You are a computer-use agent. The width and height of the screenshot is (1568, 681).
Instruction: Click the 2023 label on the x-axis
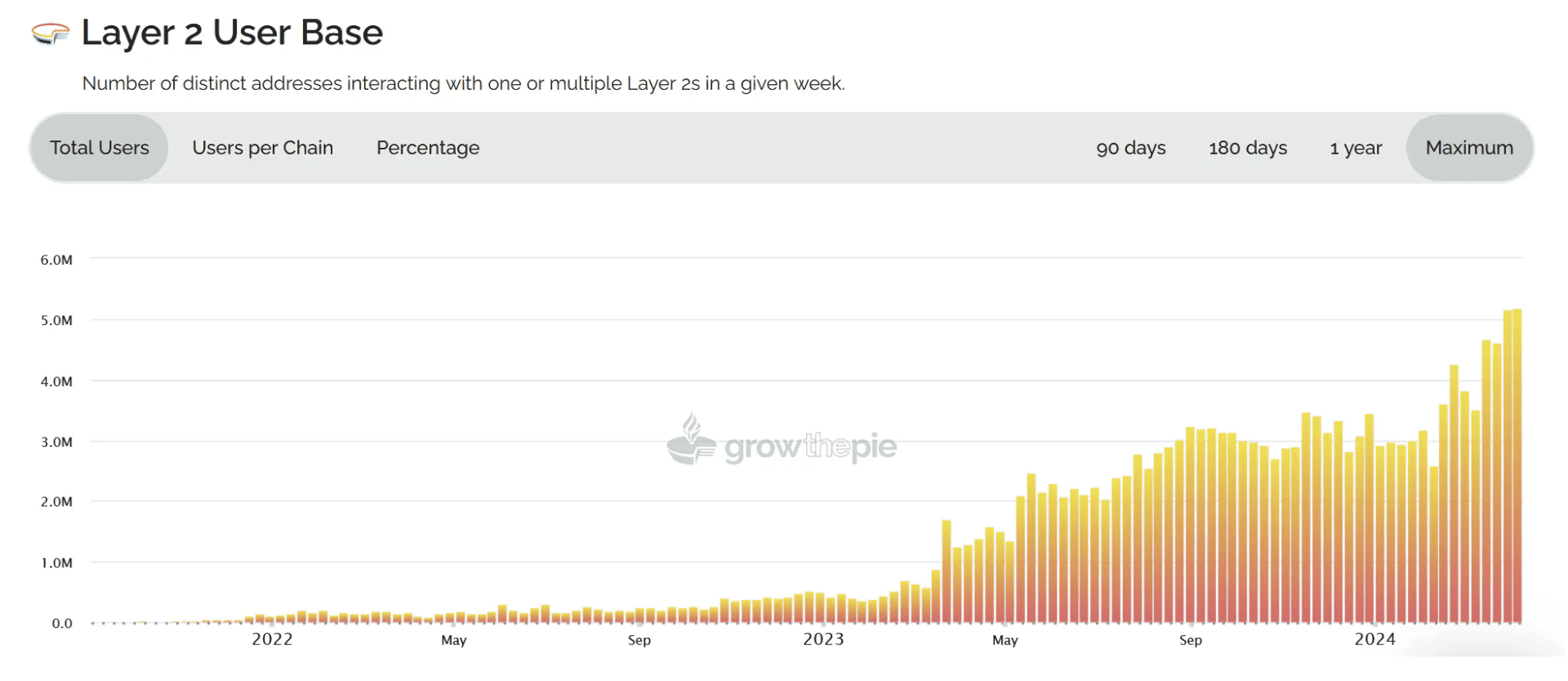(823, 639)
